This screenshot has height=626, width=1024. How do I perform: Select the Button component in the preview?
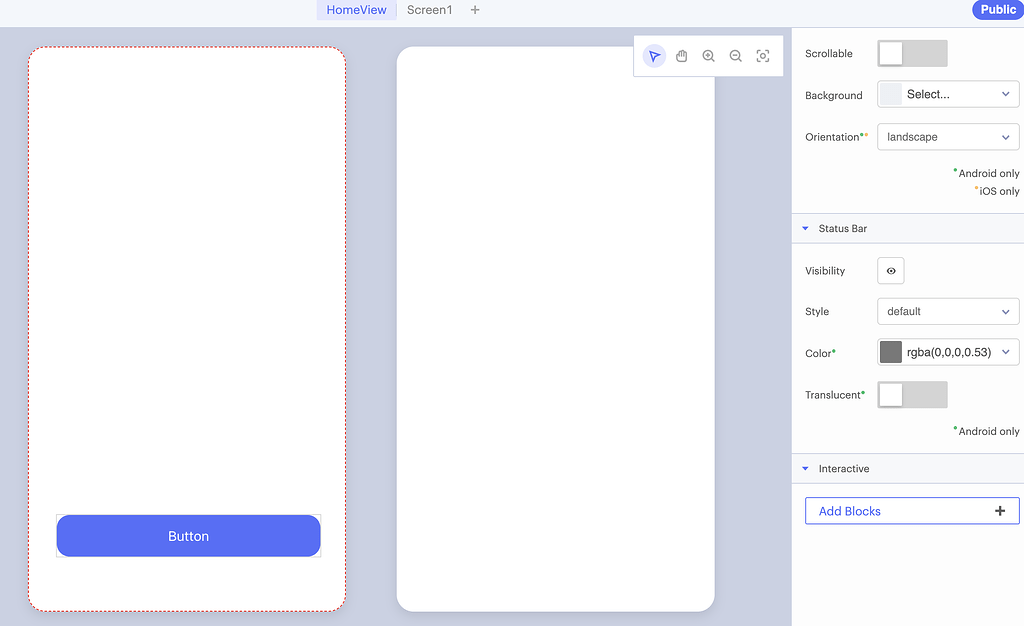point(188,536)
